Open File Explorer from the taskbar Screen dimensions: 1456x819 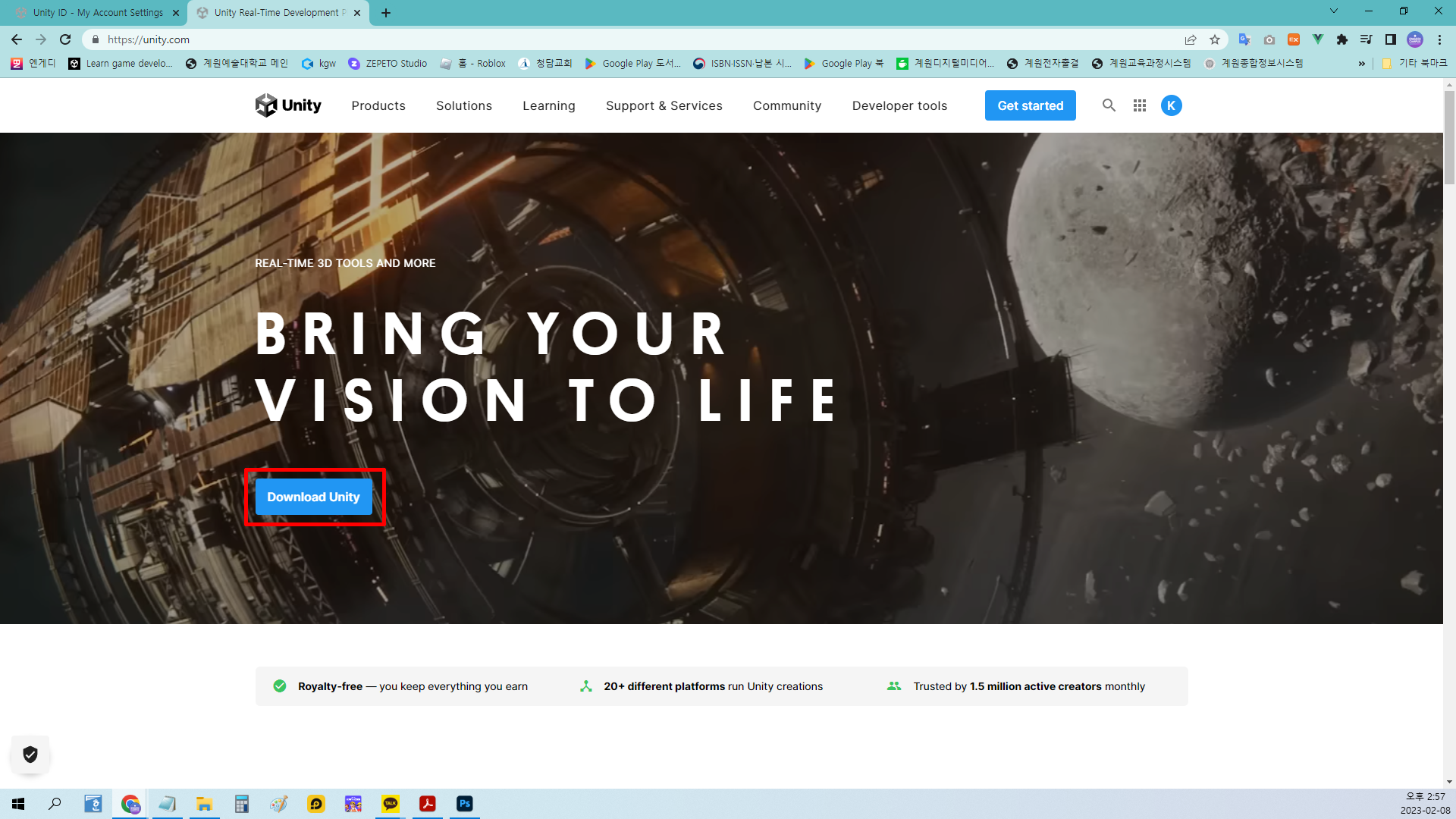pyautogui.click(x=205, y=803)
